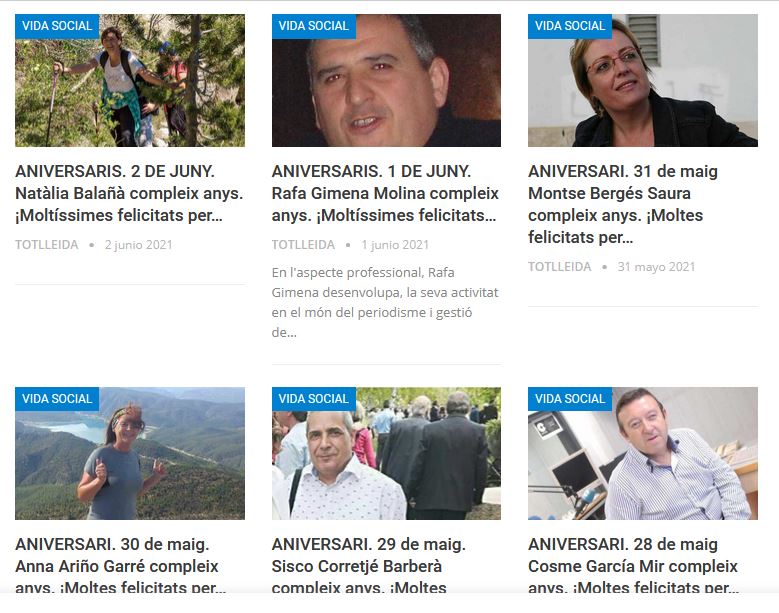Open the Sisco Corretjé Barberà photo
The image size is (779, 613).
tap(386, 454)
